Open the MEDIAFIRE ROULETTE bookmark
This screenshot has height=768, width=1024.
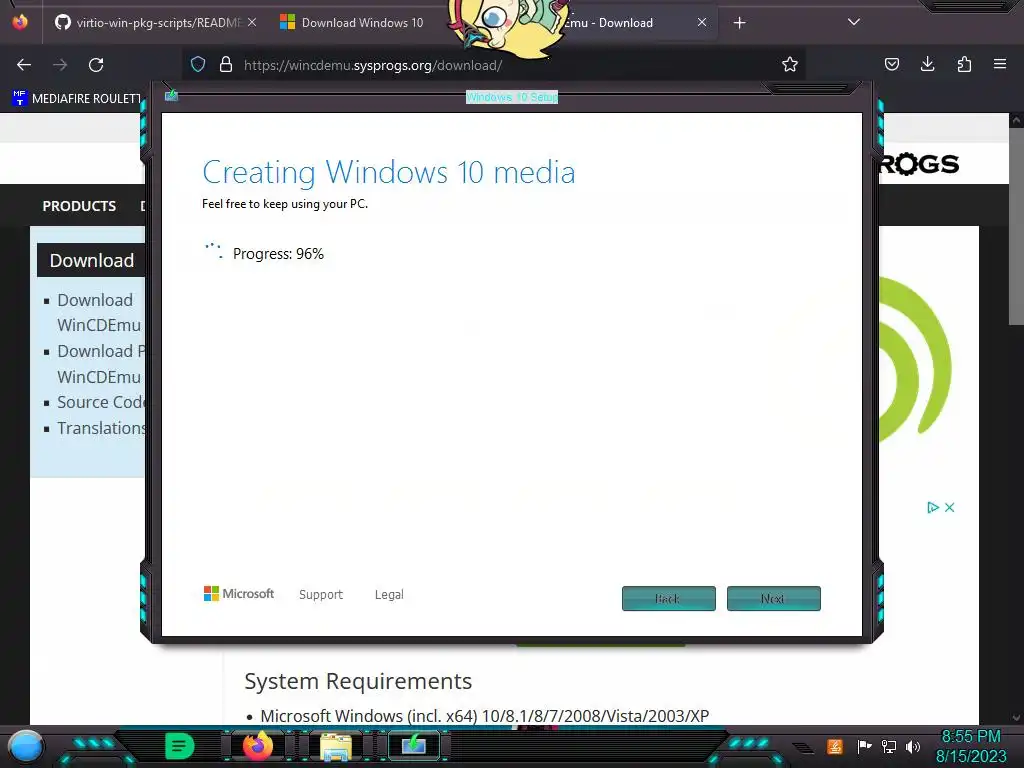[x=77, y=99]
